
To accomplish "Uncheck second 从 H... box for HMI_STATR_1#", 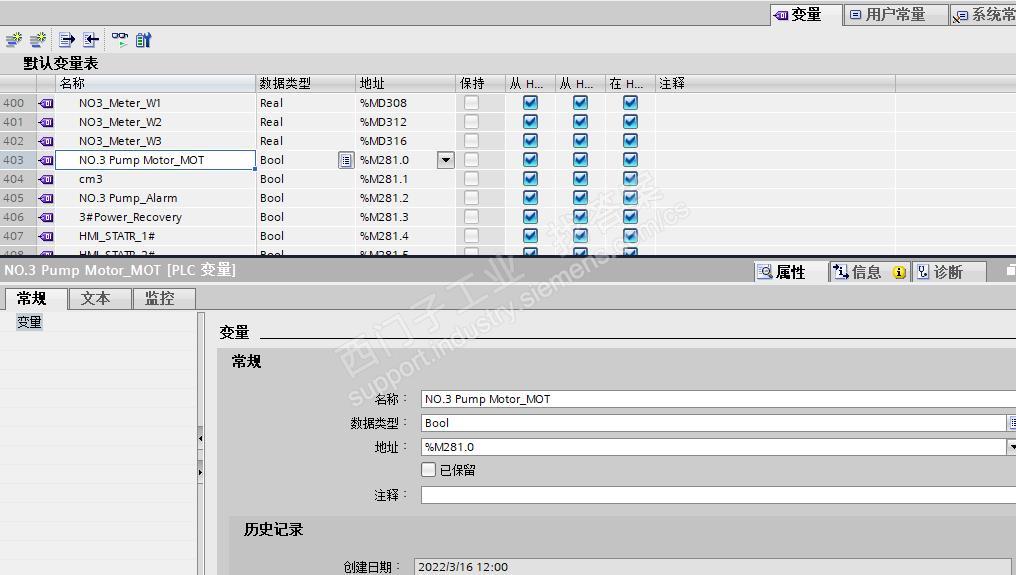I will pyautogui.click(x=580, y=236).
